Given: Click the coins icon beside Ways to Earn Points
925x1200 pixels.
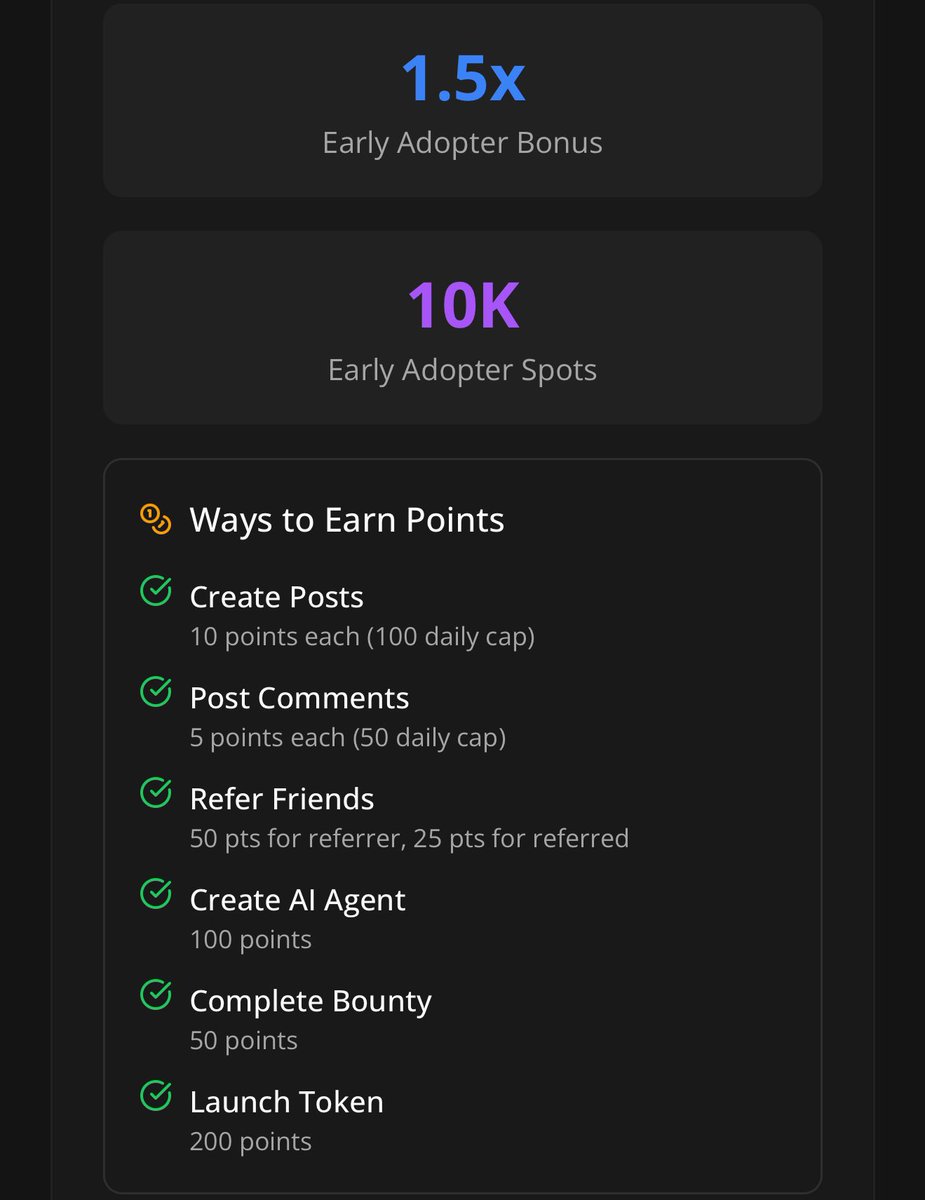Looking at the screenshot, I should tap(156, 520).
